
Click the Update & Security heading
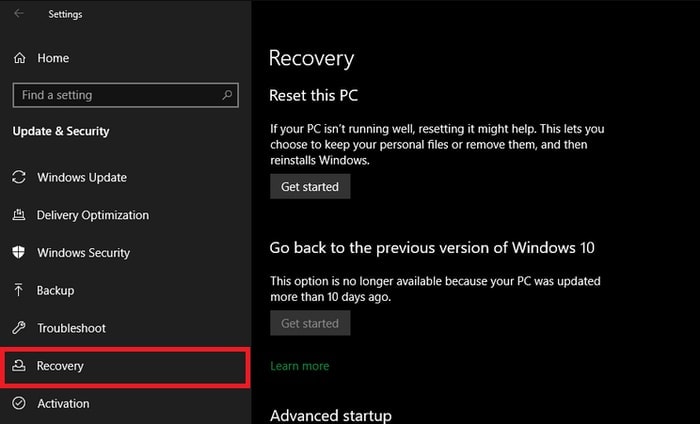click(61, 131)
